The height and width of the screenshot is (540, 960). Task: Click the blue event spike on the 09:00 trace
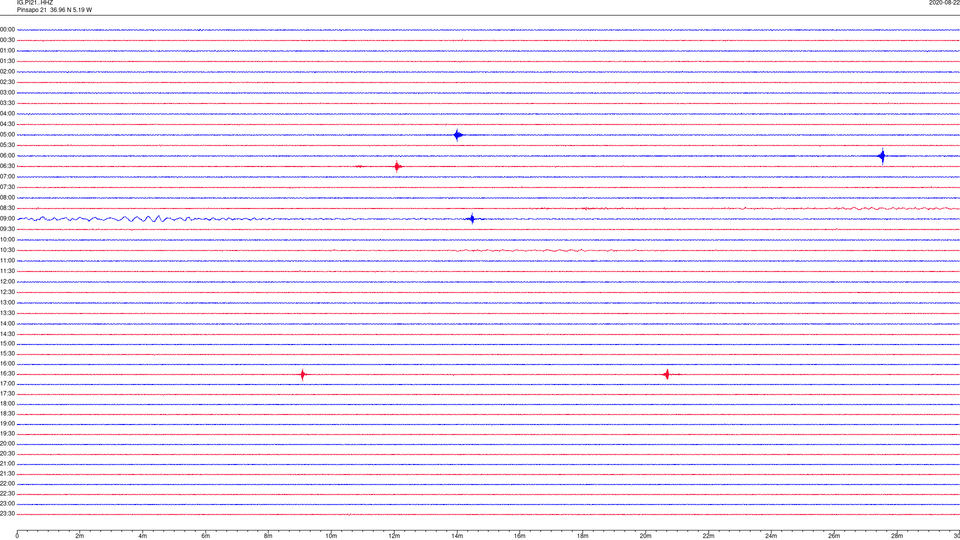click(x=472, y=219)
